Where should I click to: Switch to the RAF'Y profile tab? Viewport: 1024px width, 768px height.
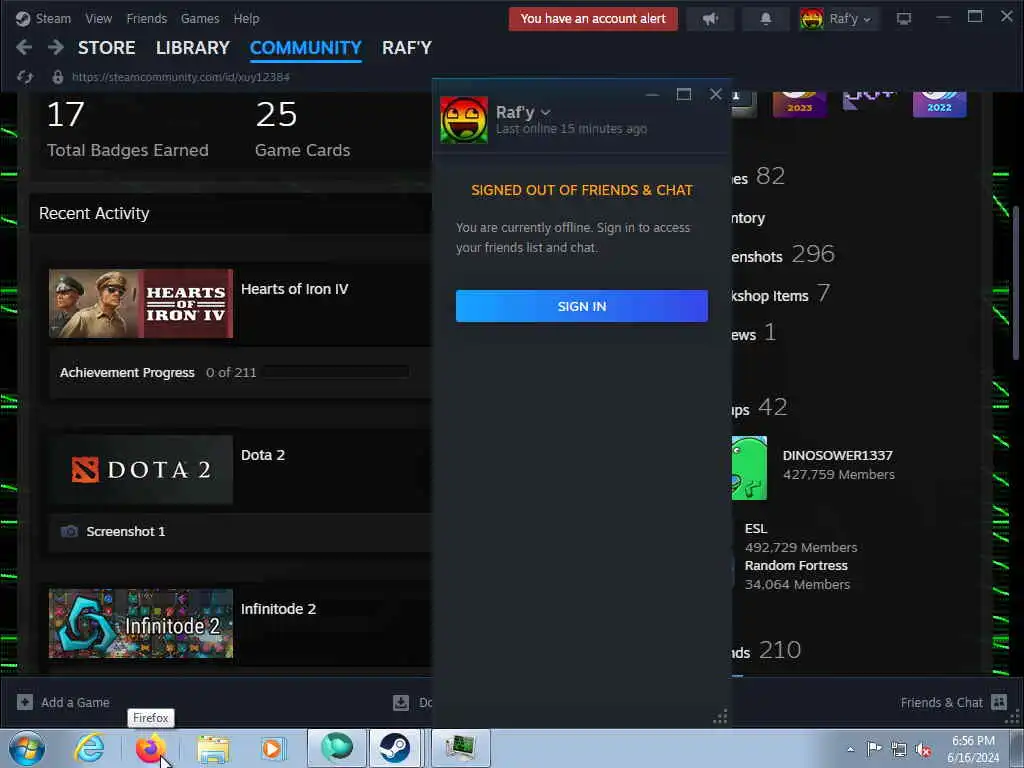click(x=407, y=48)
